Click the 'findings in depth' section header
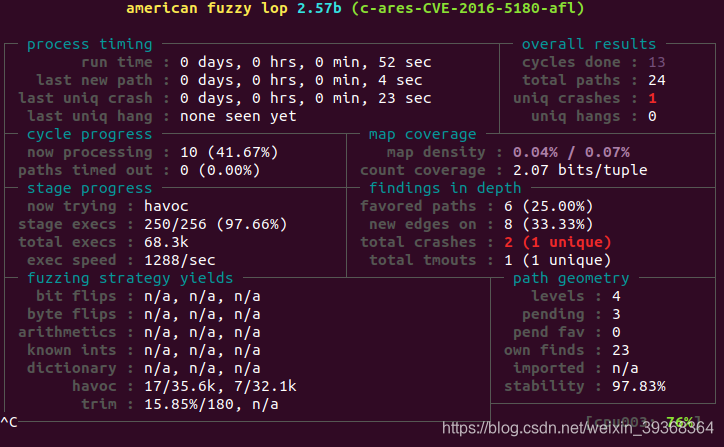Screen dimensions: 724x447 (x=445, y=188)
